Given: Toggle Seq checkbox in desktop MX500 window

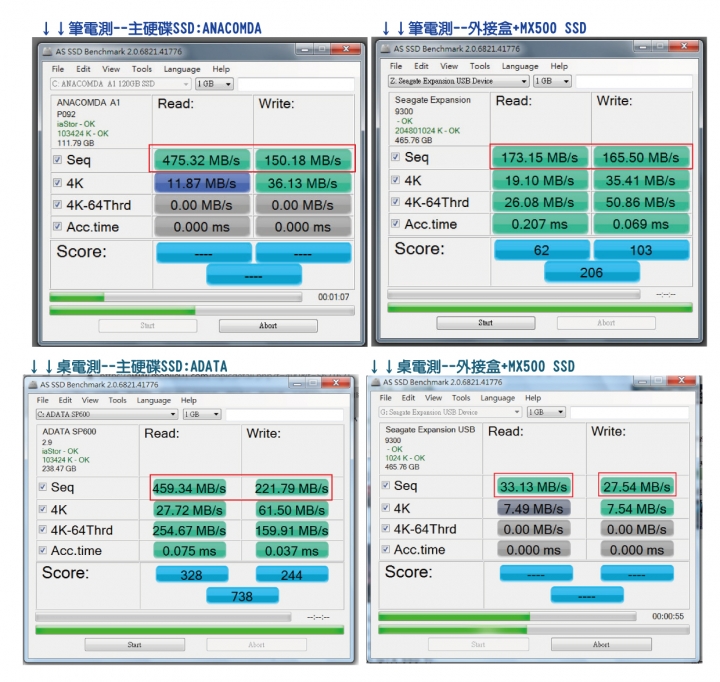Looking at the screenshot, I should click(386, 485).
